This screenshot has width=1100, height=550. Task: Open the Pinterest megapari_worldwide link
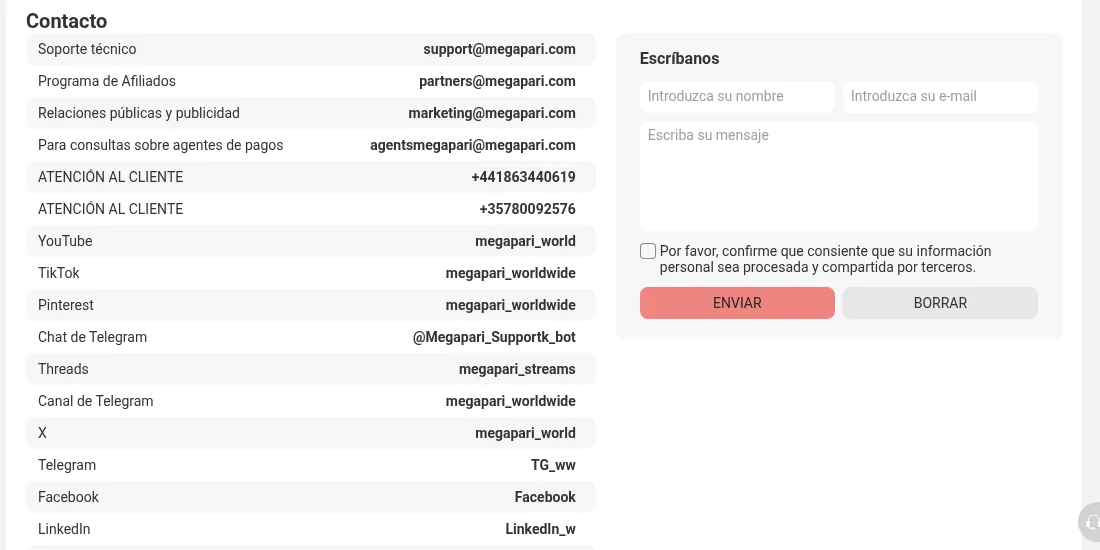(511, 305)
